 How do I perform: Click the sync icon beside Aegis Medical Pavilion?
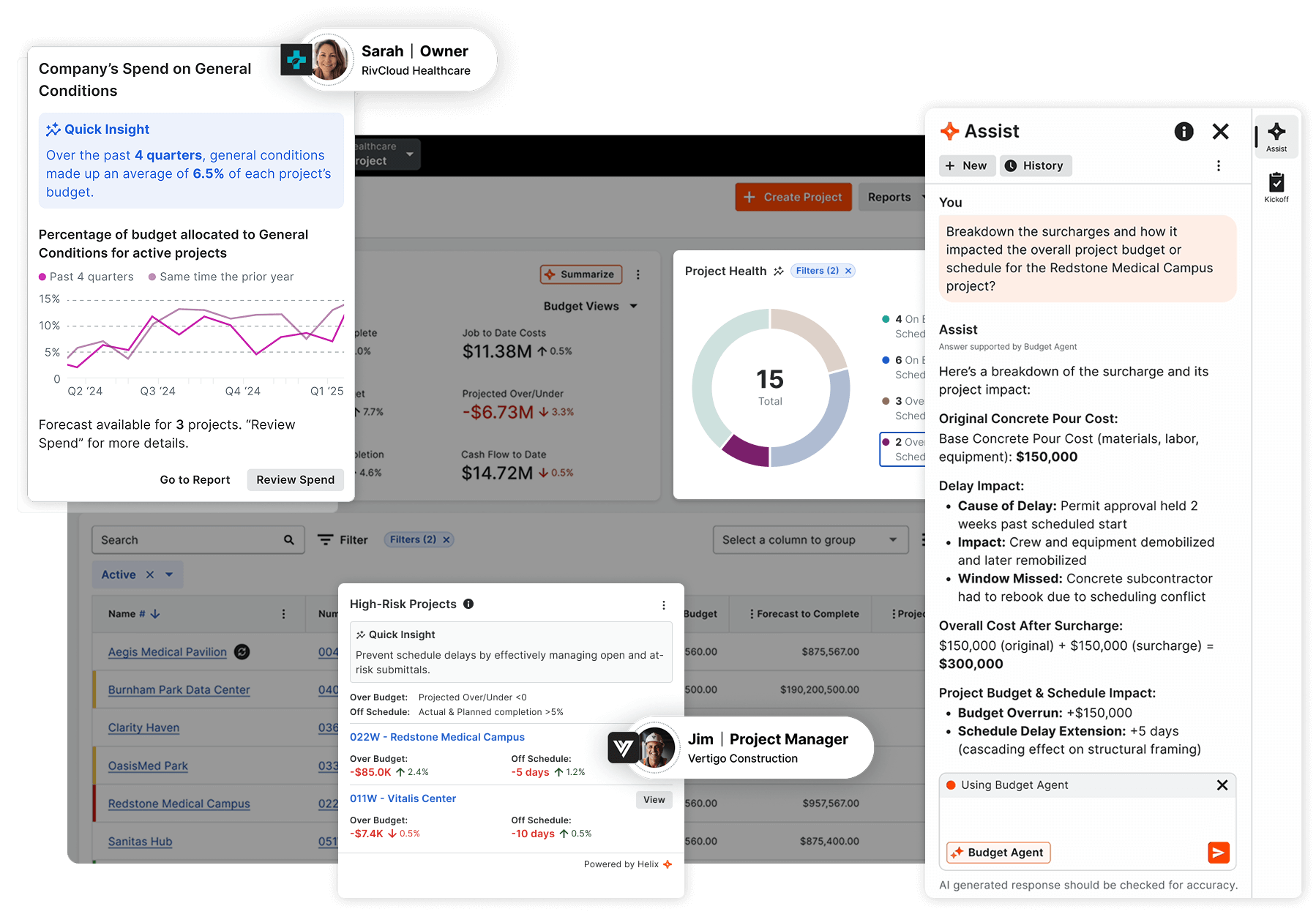(x=242, y=651)
